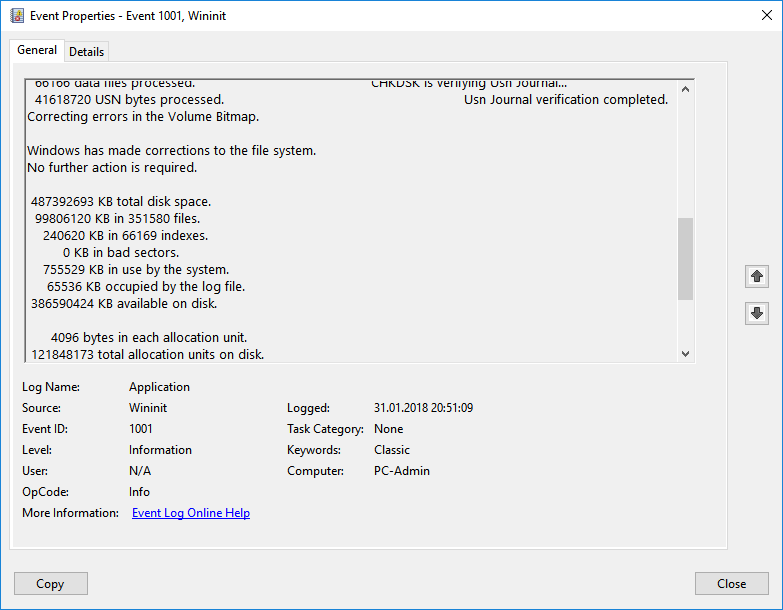Click the description scrollbar's down arrow
This screenshot has height=610, width=783.
tap(685, 353)
